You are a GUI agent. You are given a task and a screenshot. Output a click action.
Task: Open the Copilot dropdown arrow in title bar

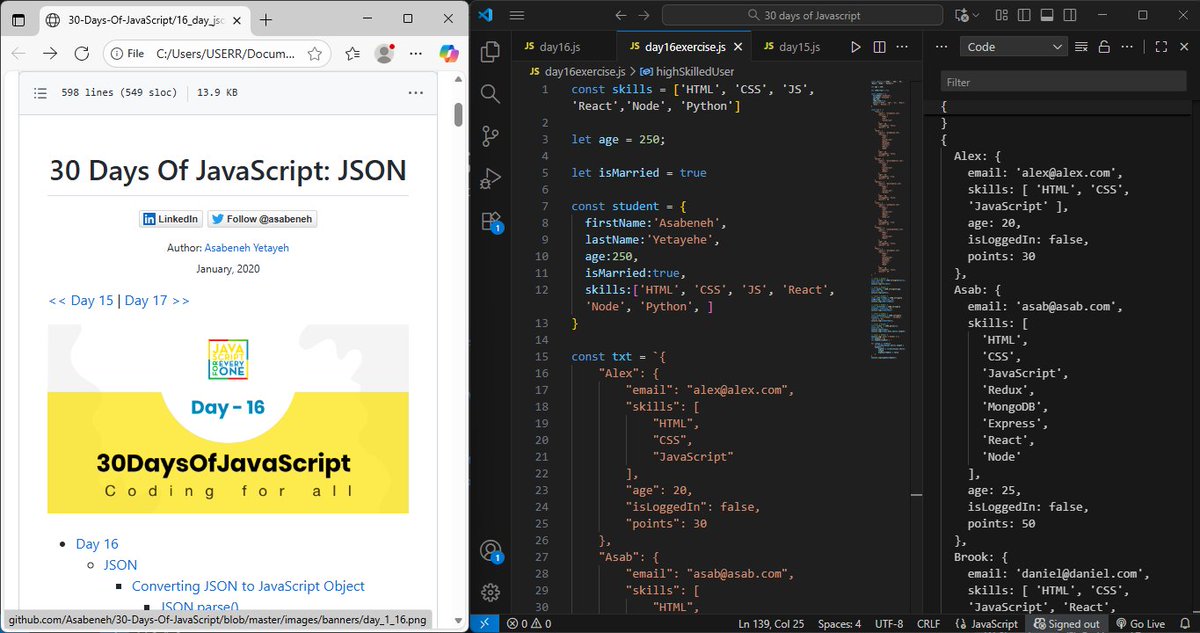tap(974, 15)
